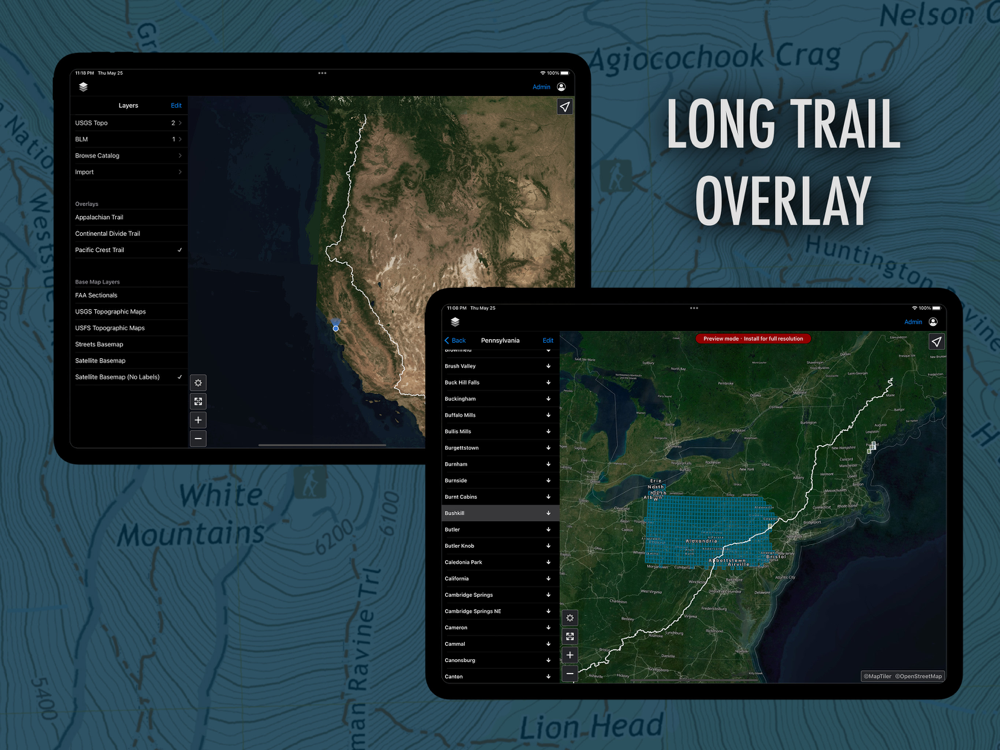Download the Burnside quad
Image resolution: width=1000 pixels, height=750 pixels.
click(x=548, y=480)
